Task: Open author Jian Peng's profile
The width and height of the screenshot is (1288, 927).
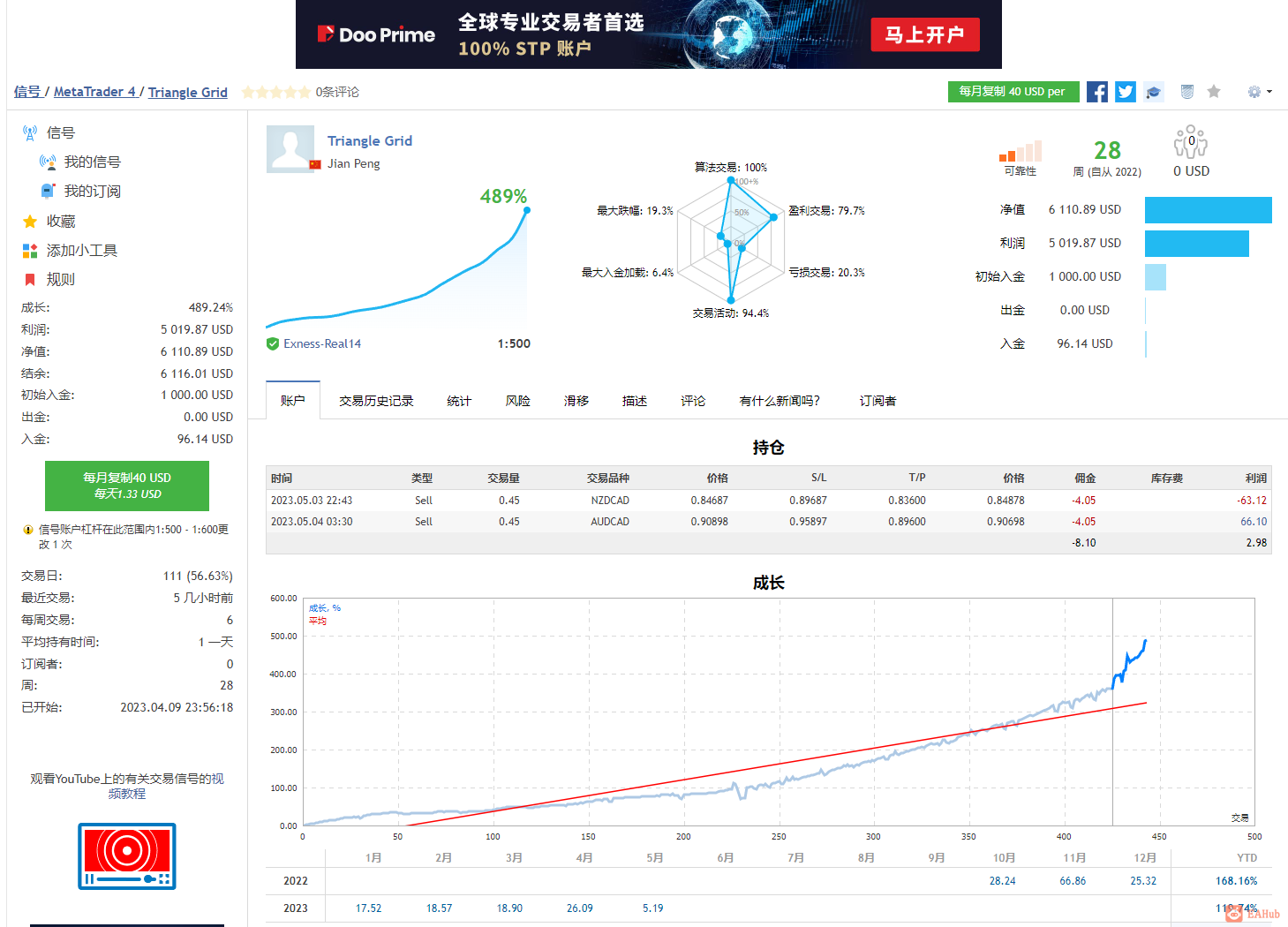Action: click(x=354, y=163)
